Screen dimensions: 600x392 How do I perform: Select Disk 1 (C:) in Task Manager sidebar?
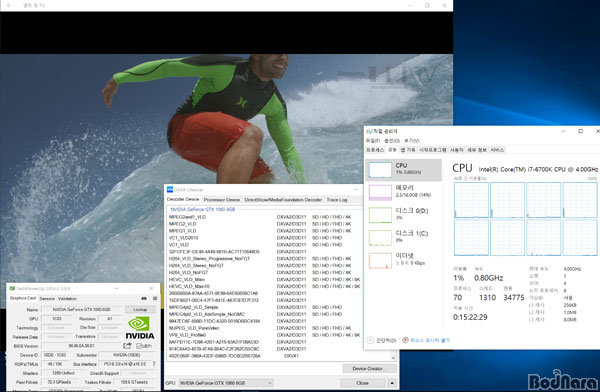click(404, 237)
